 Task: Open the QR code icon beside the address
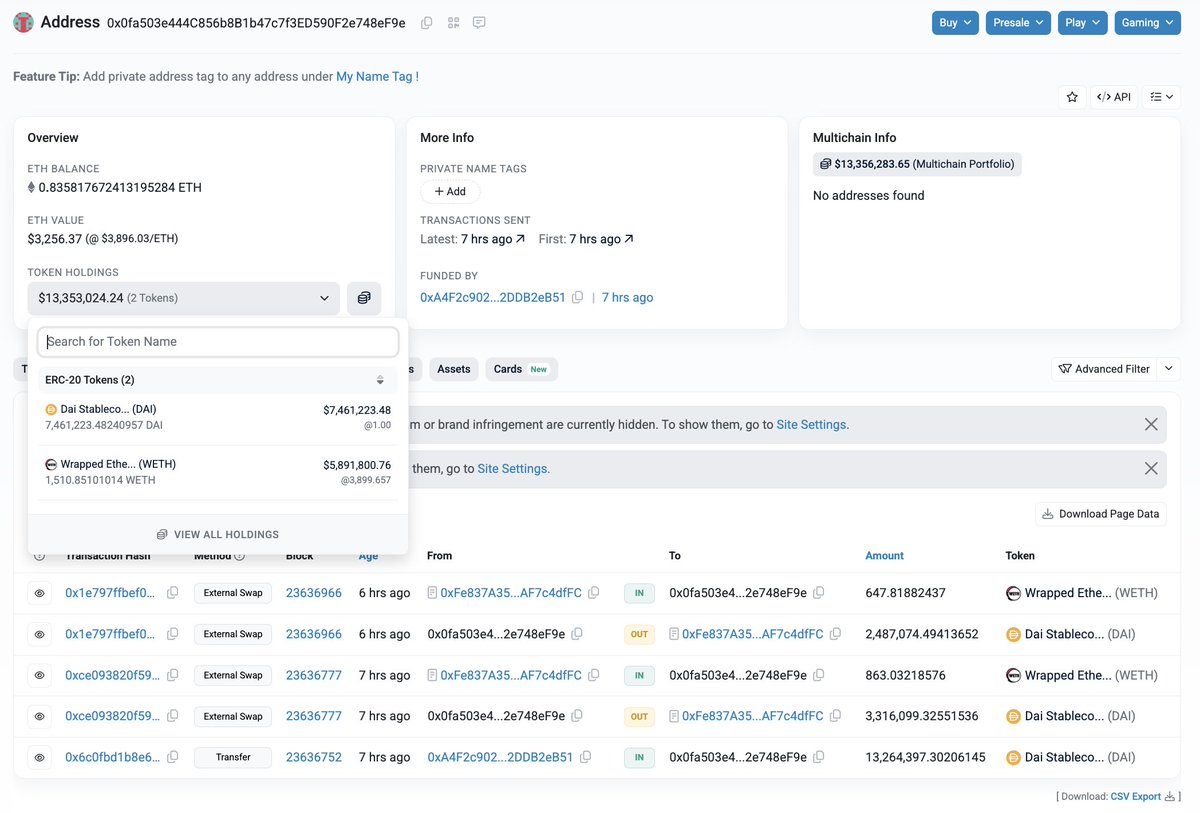[x=453, y=23]
